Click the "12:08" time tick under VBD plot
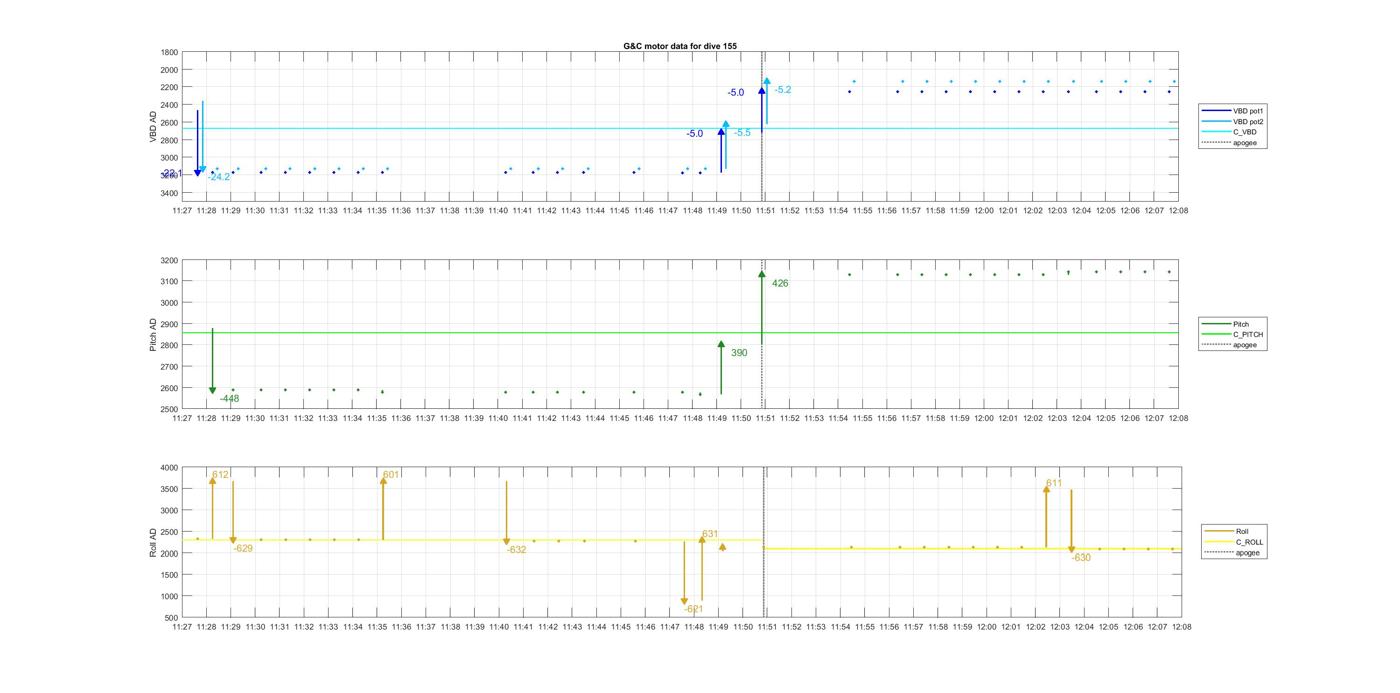The image size is (1400, 693). click(x=1180, y=211)
